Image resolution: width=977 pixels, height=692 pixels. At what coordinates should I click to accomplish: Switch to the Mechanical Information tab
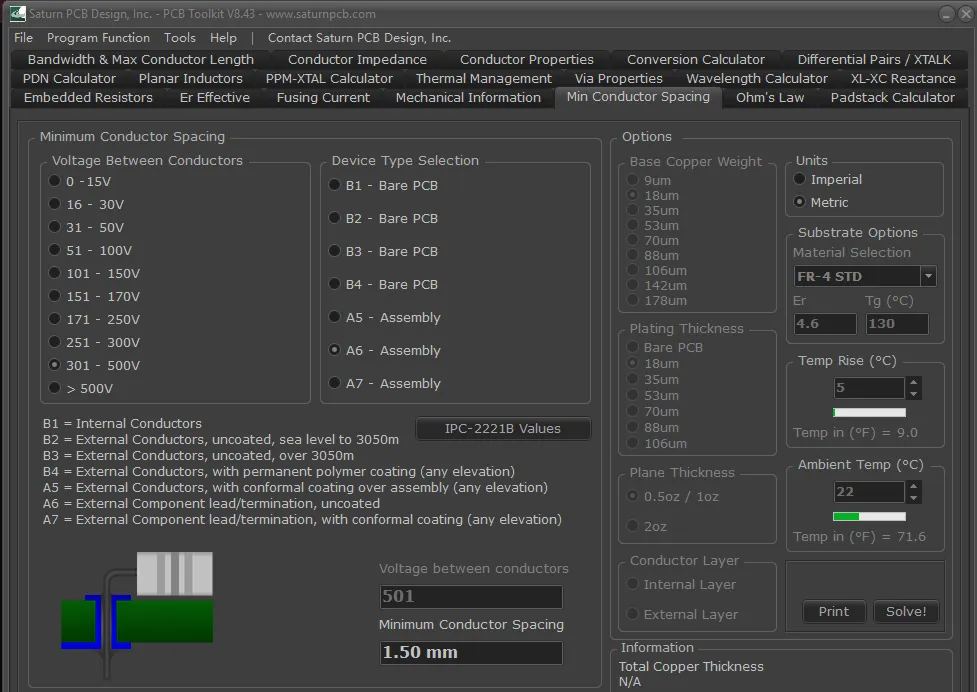click(468, 98)
